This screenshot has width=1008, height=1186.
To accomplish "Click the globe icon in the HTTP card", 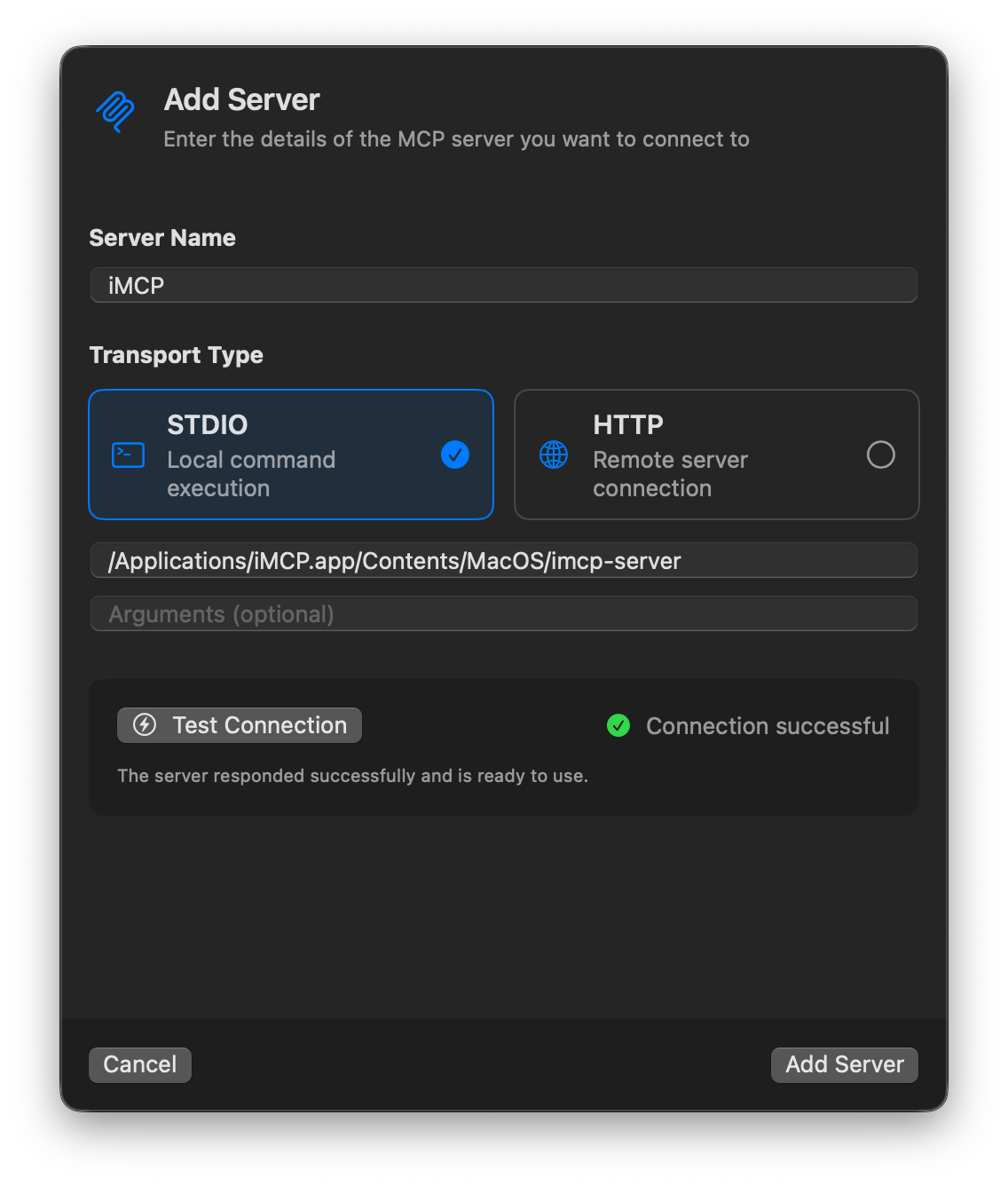I will click(x=553, y=455).
